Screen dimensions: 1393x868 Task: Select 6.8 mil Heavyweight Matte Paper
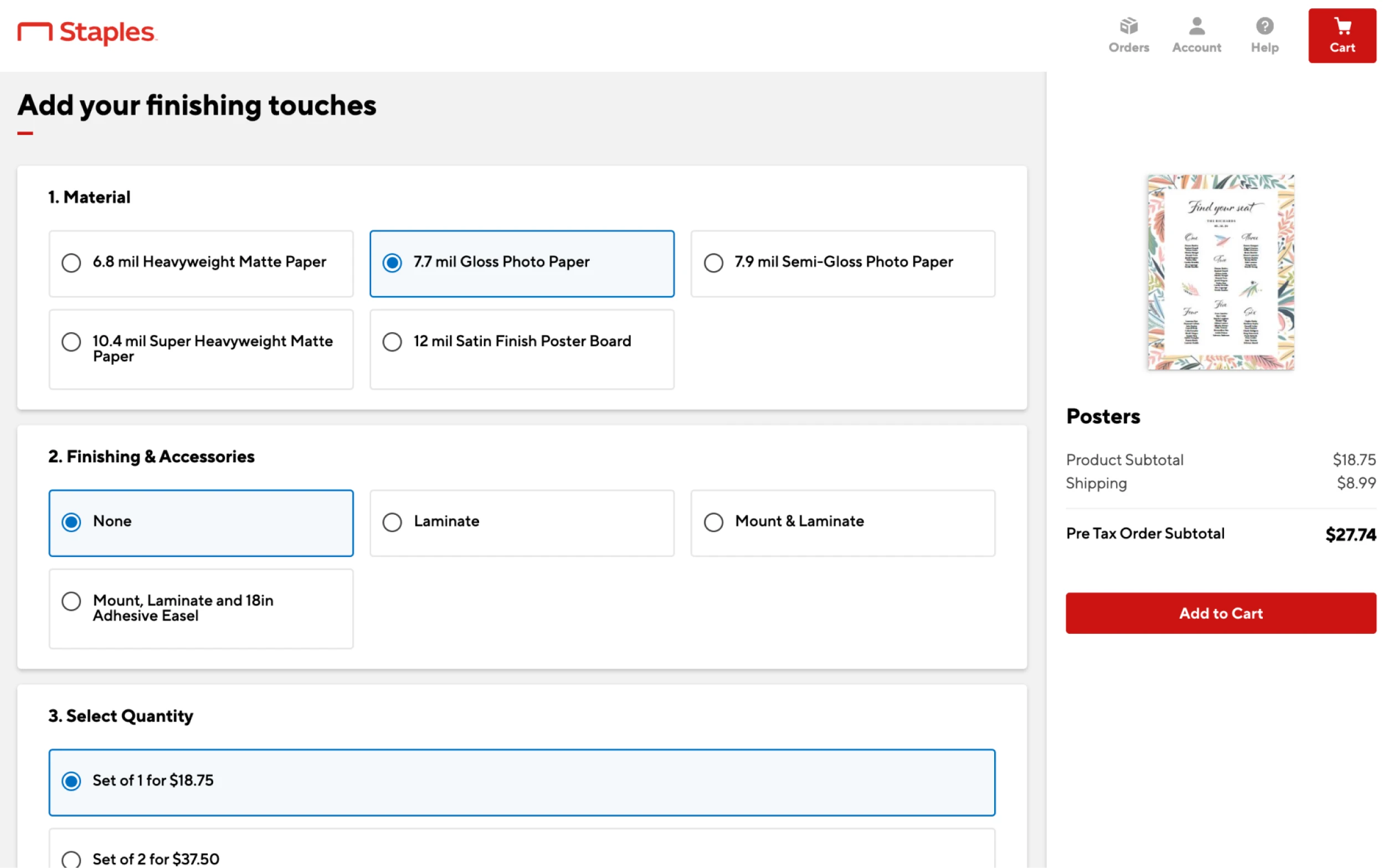click(x=71, y=263)
